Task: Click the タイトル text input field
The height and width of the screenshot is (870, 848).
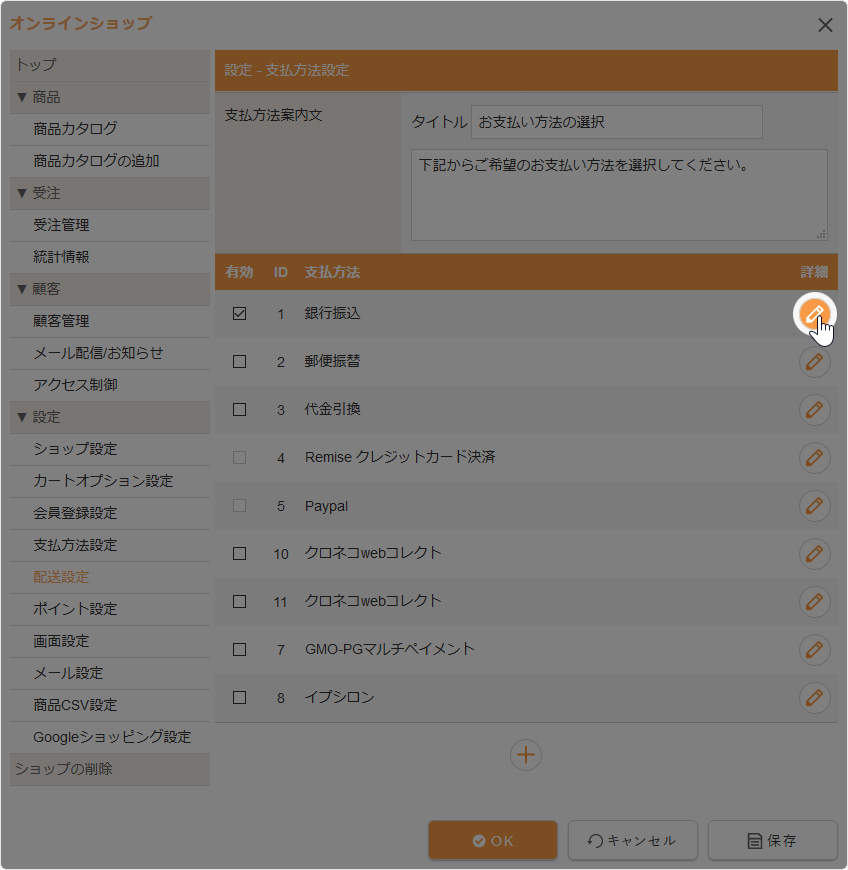Action: point(616,123)
